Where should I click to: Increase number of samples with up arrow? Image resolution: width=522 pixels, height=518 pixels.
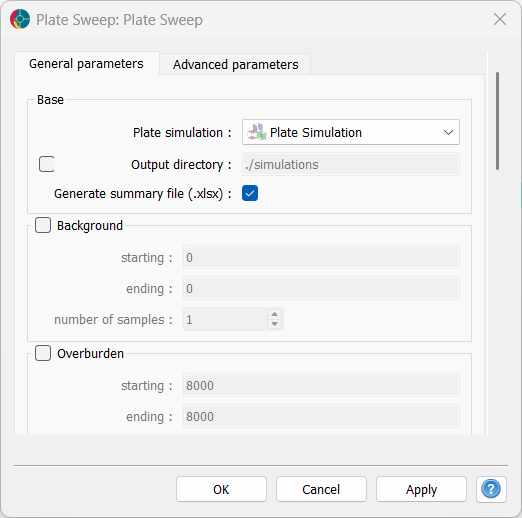(x=274, y=314)
